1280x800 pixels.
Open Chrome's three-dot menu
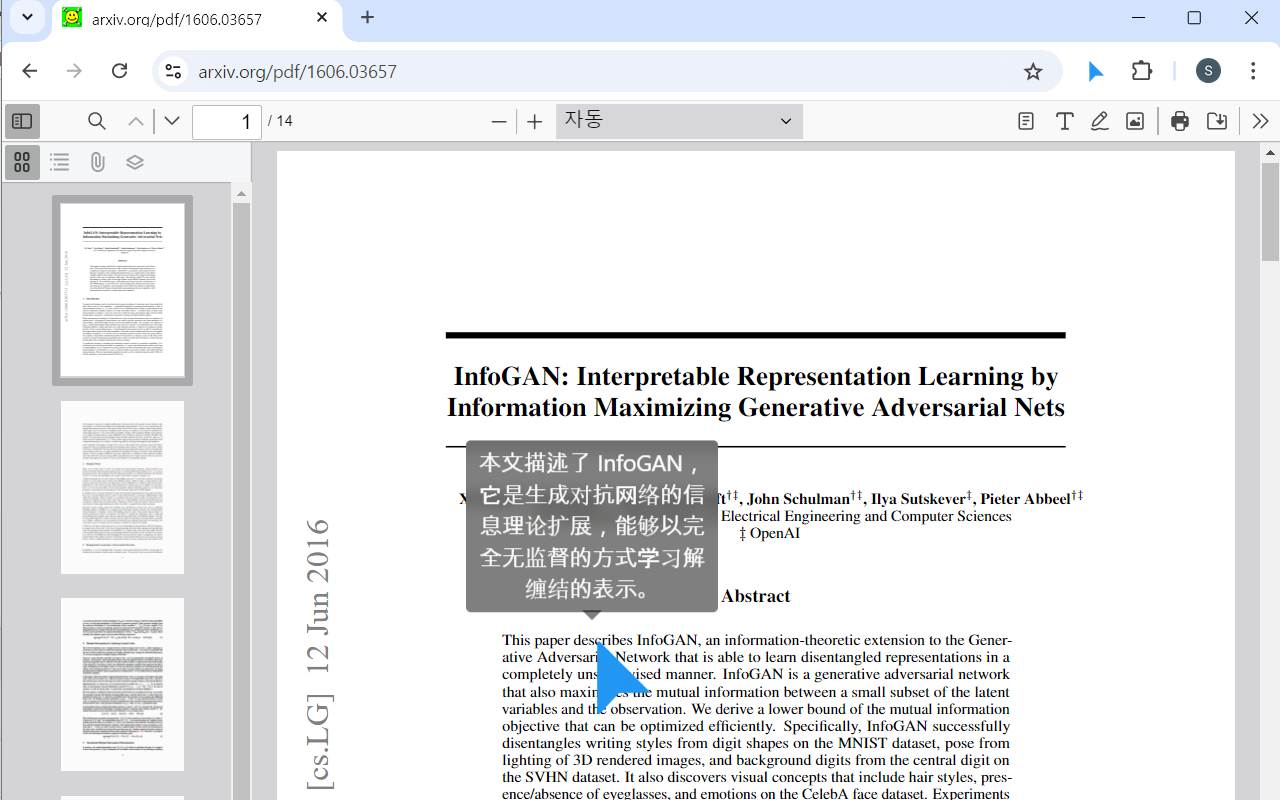click(1252, 70)
